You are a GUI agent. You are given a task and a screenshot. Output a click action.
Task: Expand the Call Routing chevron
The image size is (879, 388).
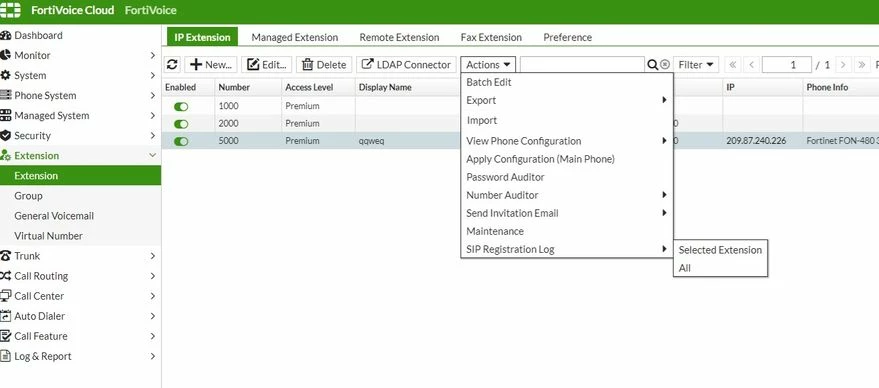(x=152, y=276)
